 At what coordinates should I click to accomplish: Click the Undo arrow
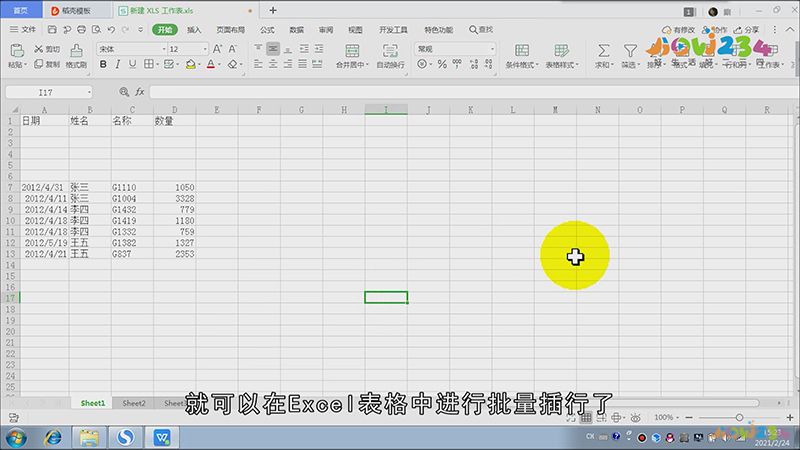pyautogui.click(x=111, y=30)
